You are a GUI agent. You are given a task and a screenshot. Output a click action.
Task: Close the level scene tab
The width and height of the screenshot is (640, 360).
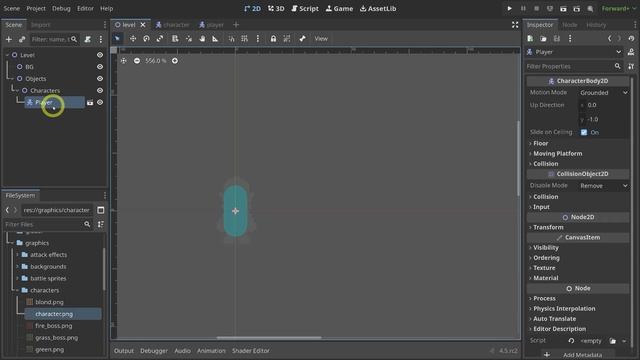click(x=143, y=25)
